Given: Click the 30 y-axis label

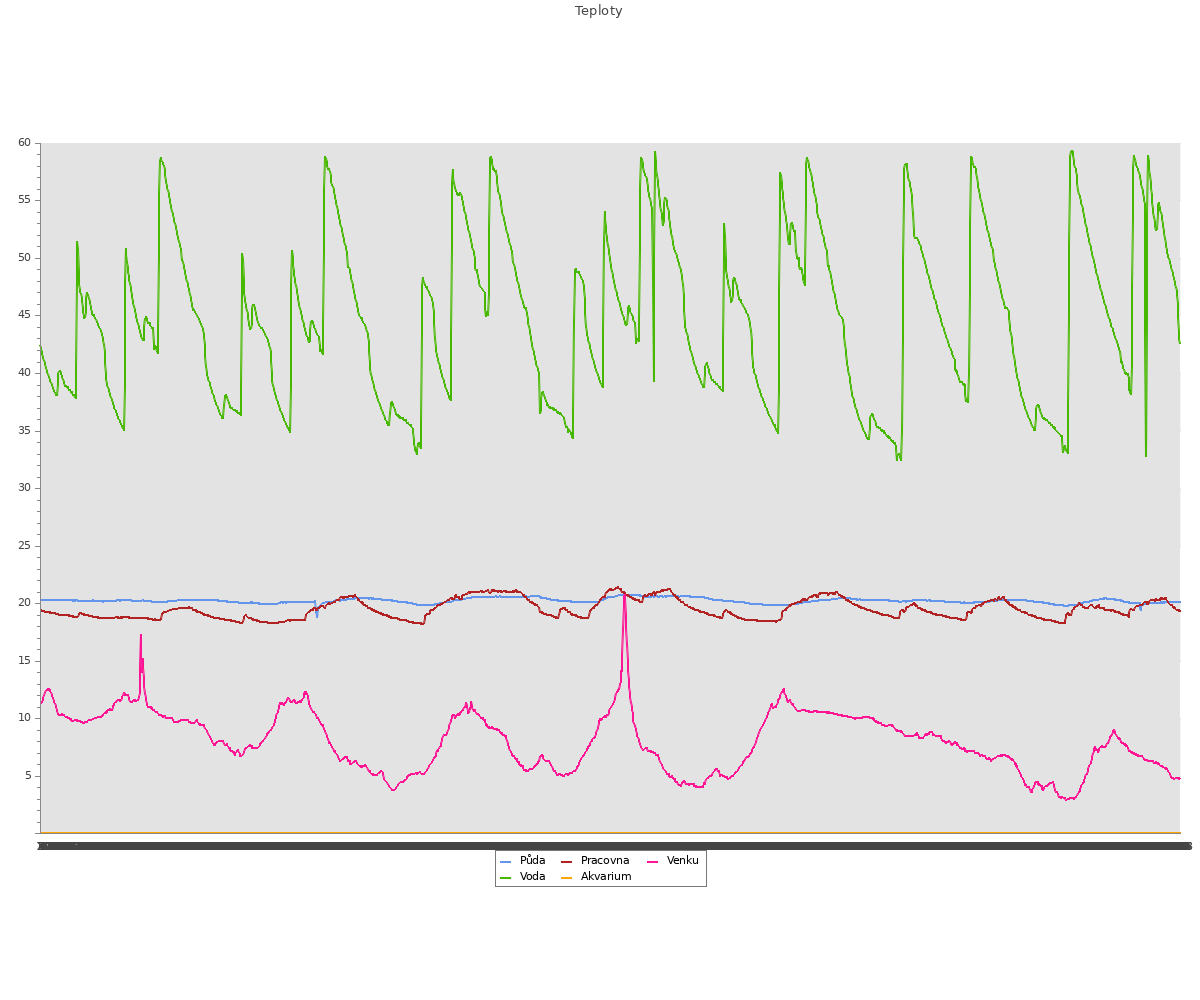Looking at the screenshot, I should tap(24, 488).
